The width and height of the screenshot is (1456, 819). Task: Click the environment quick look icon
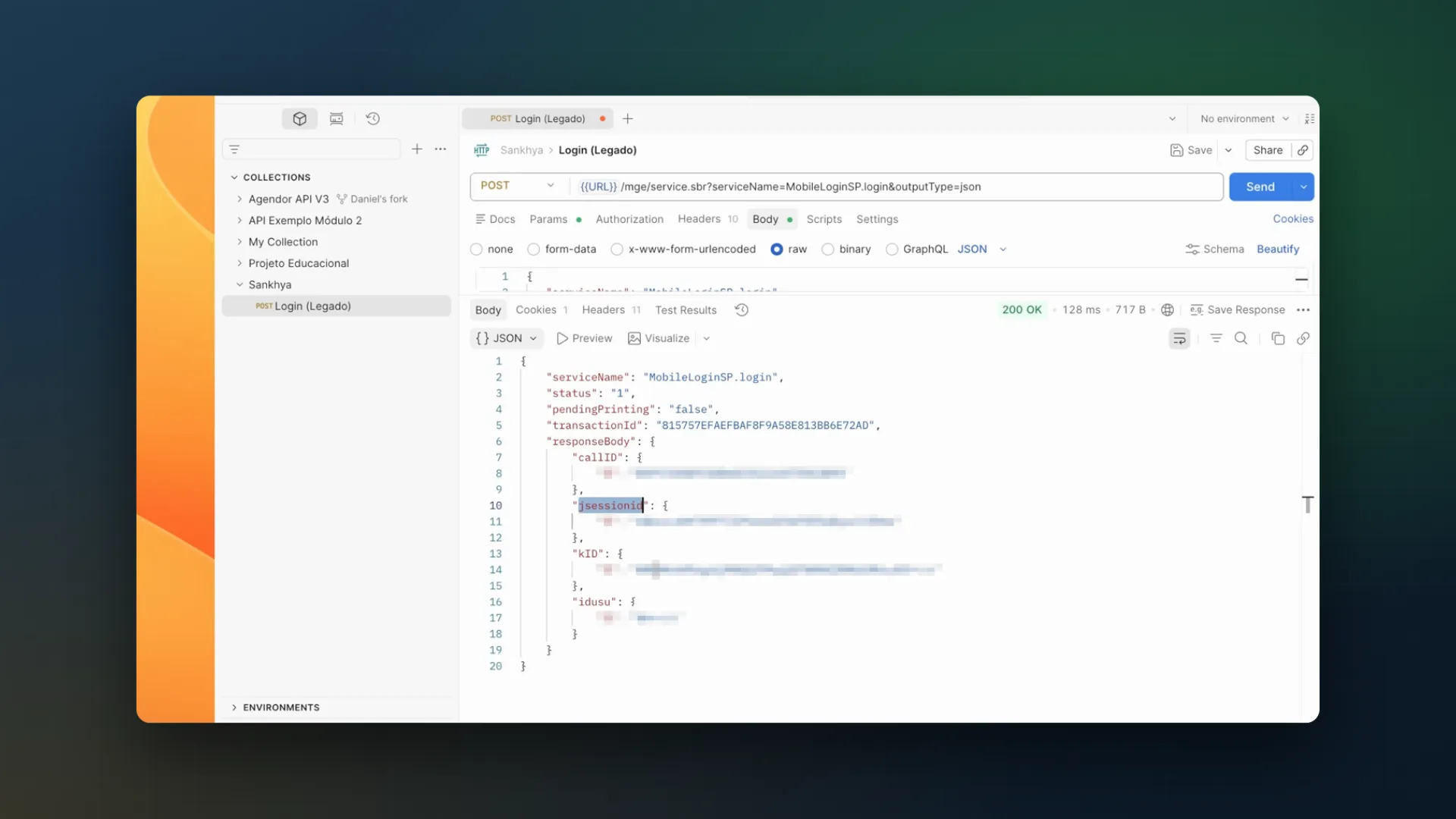click(1310, 118)
